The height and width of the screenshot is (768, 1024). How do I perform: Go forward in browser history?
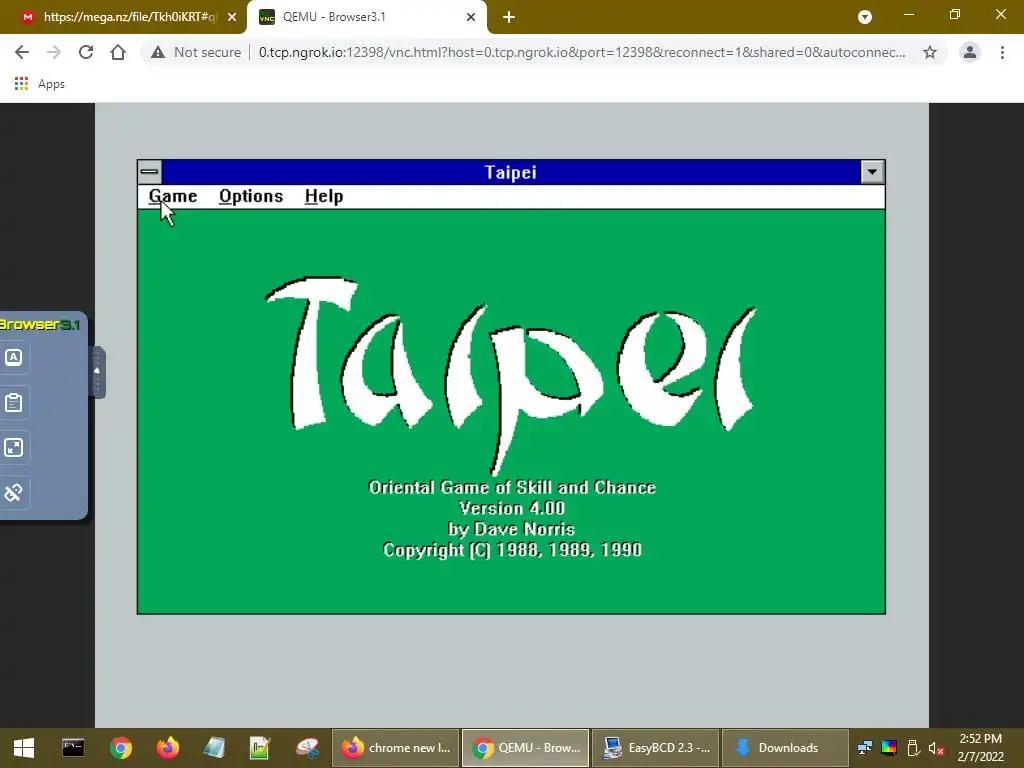54,52
